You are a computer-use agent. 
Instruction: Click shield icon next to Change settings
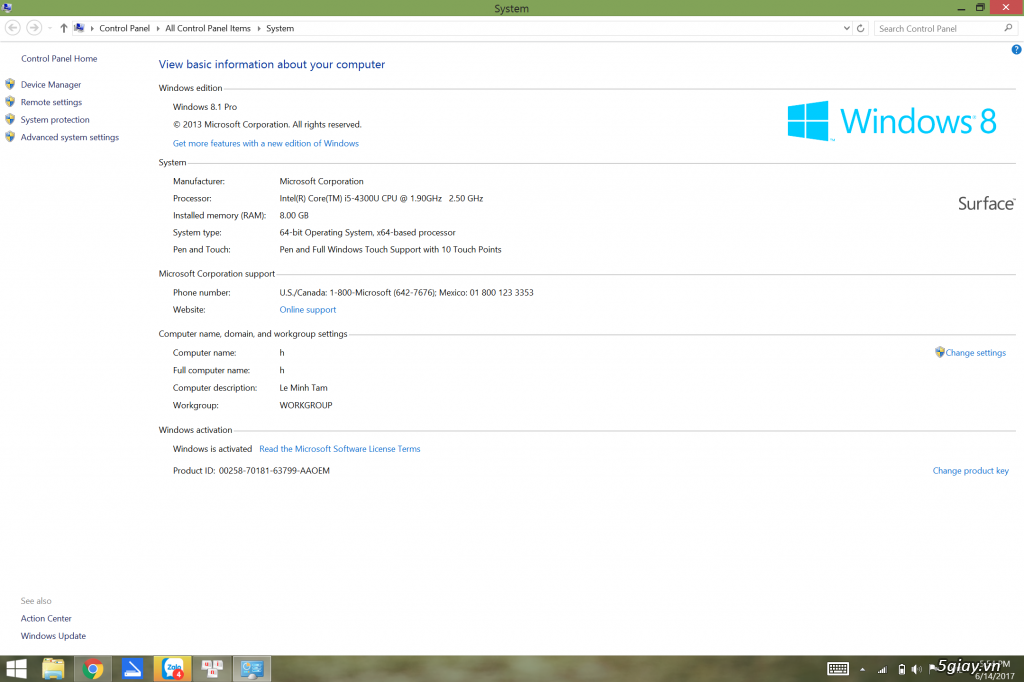click(x=940, y=352)
